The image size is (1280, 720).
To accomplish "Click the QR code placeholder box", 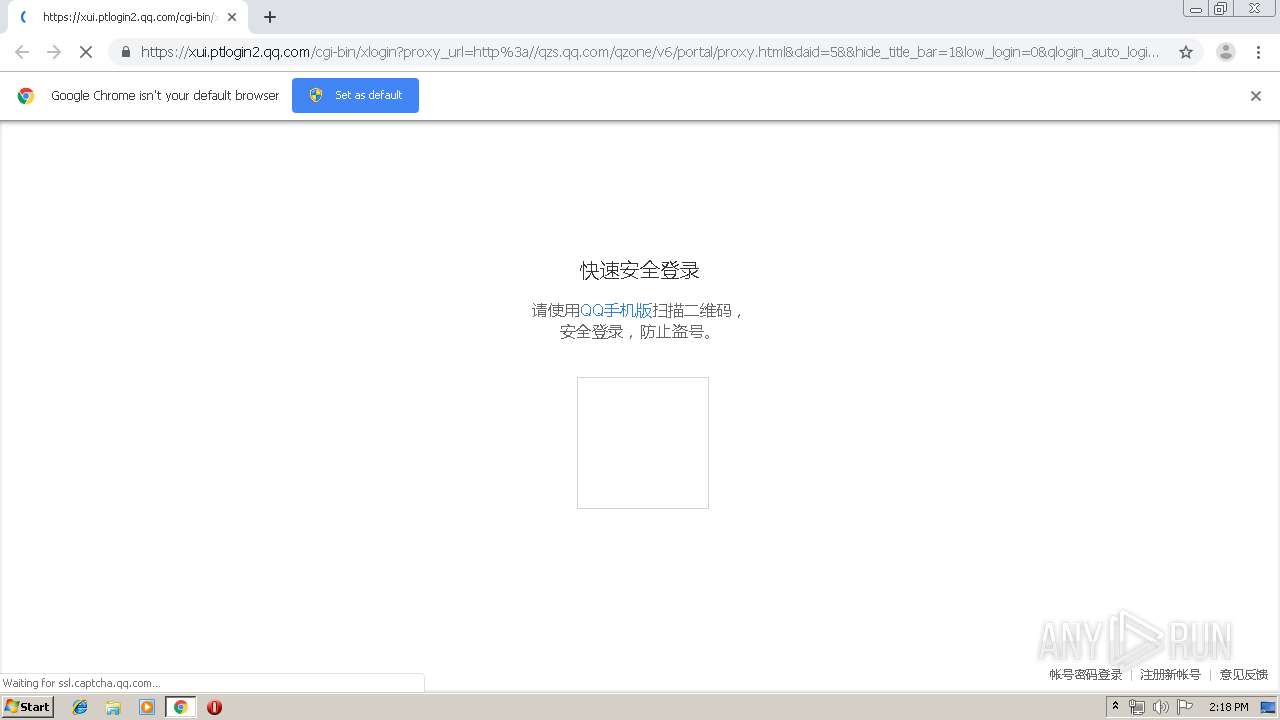I will (x=643, y=443).
